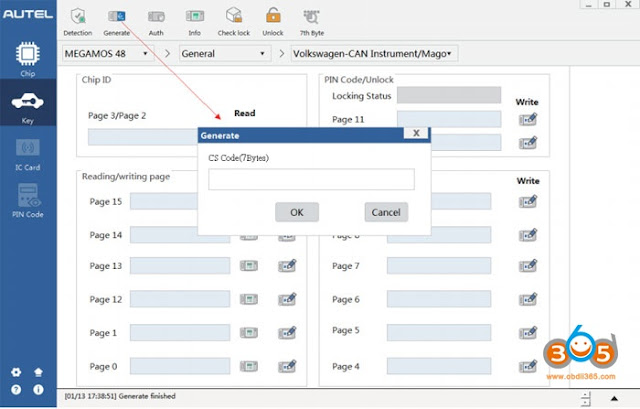Run Check lock from toolbar
640x409 pixels.
[x=234, y=22]
